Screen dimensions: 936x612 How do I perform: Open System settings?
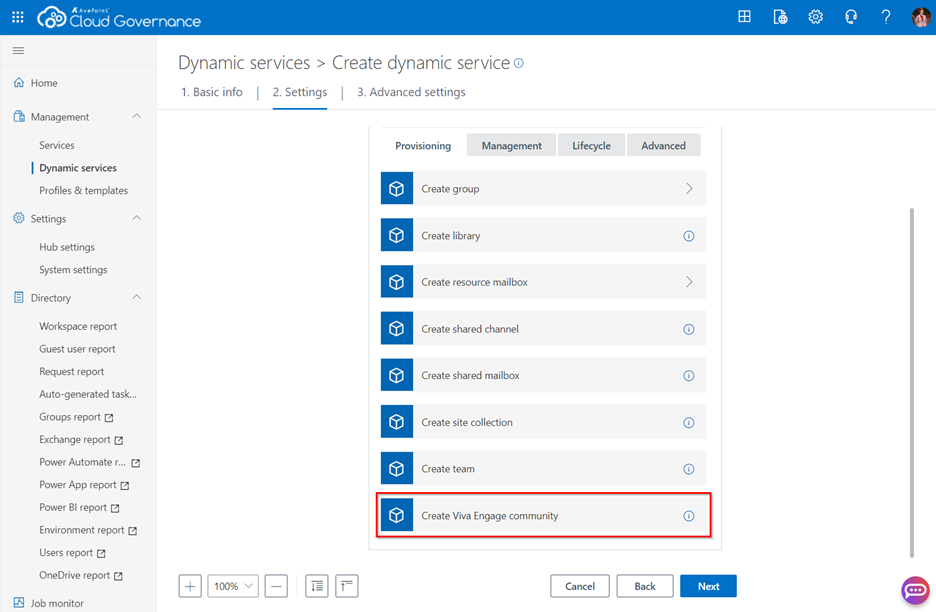tap(73, 270)
